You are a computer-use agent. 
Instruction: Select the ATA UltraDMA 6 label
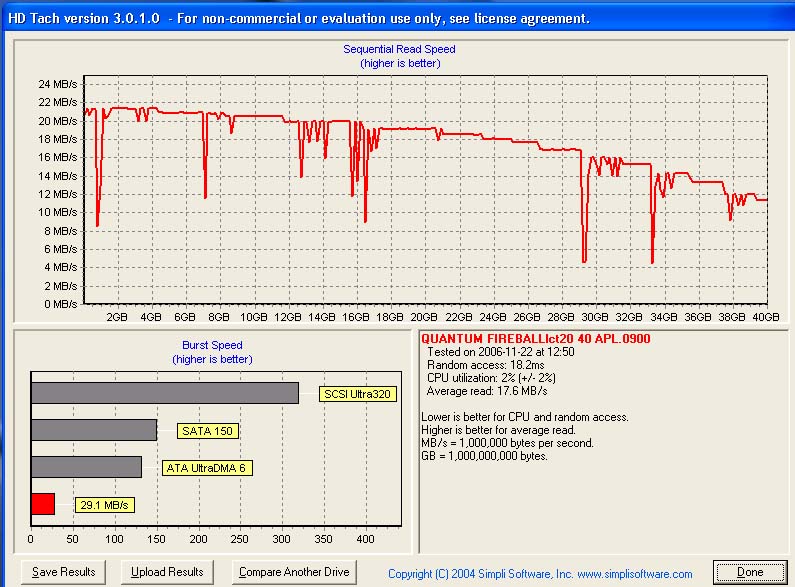(207, 468)
